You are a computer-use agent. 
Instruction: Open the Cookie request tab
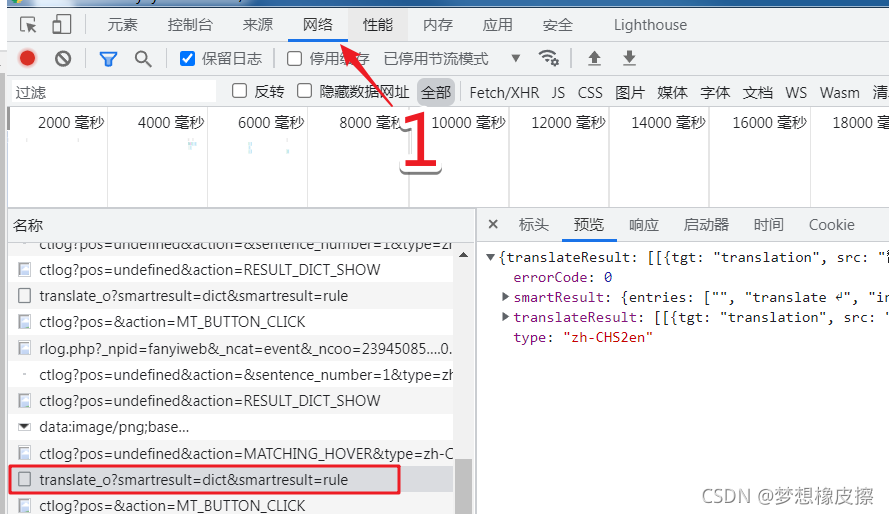pos(831,225)
